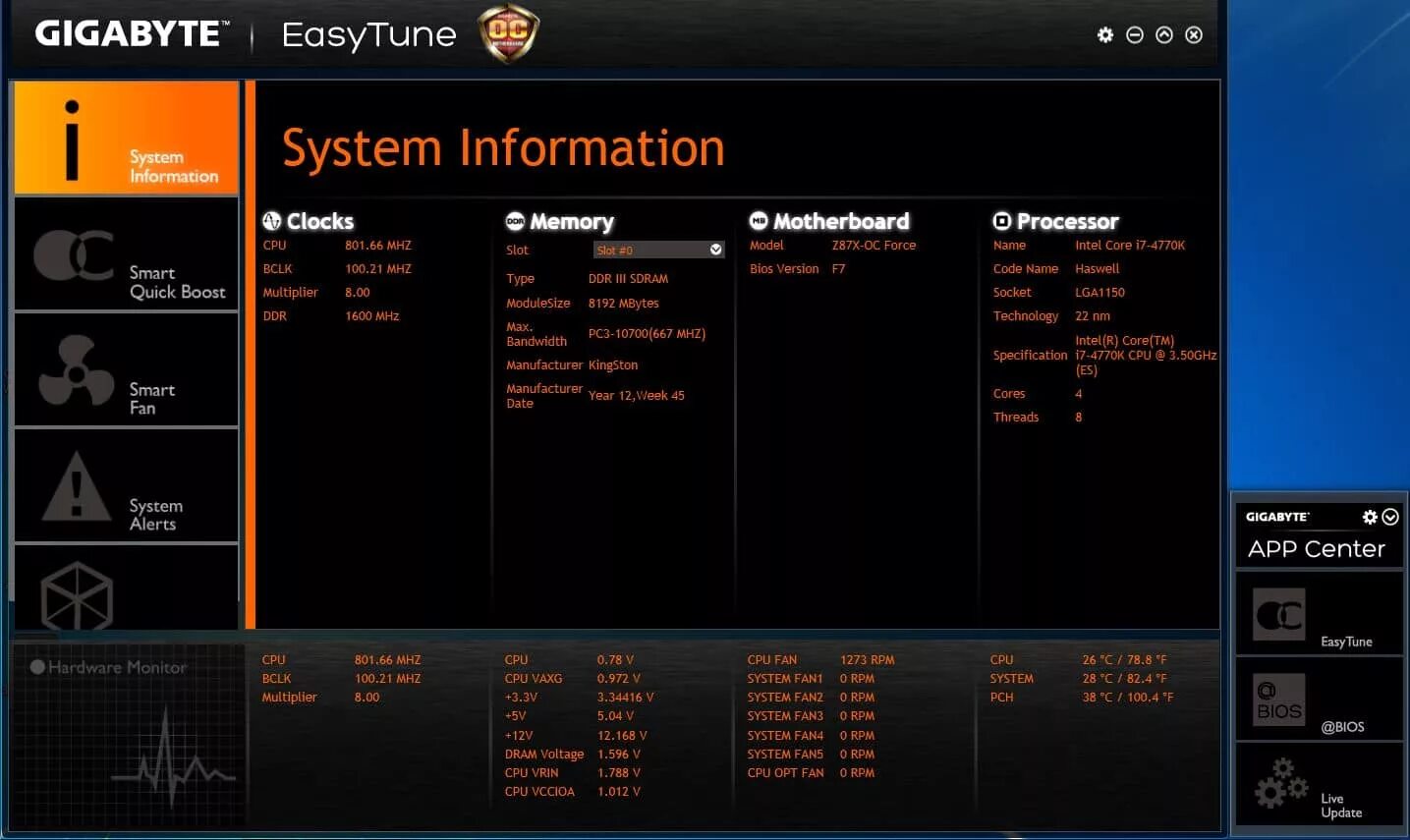Click the memory Manufacturer value KingSton

[613, 365]
